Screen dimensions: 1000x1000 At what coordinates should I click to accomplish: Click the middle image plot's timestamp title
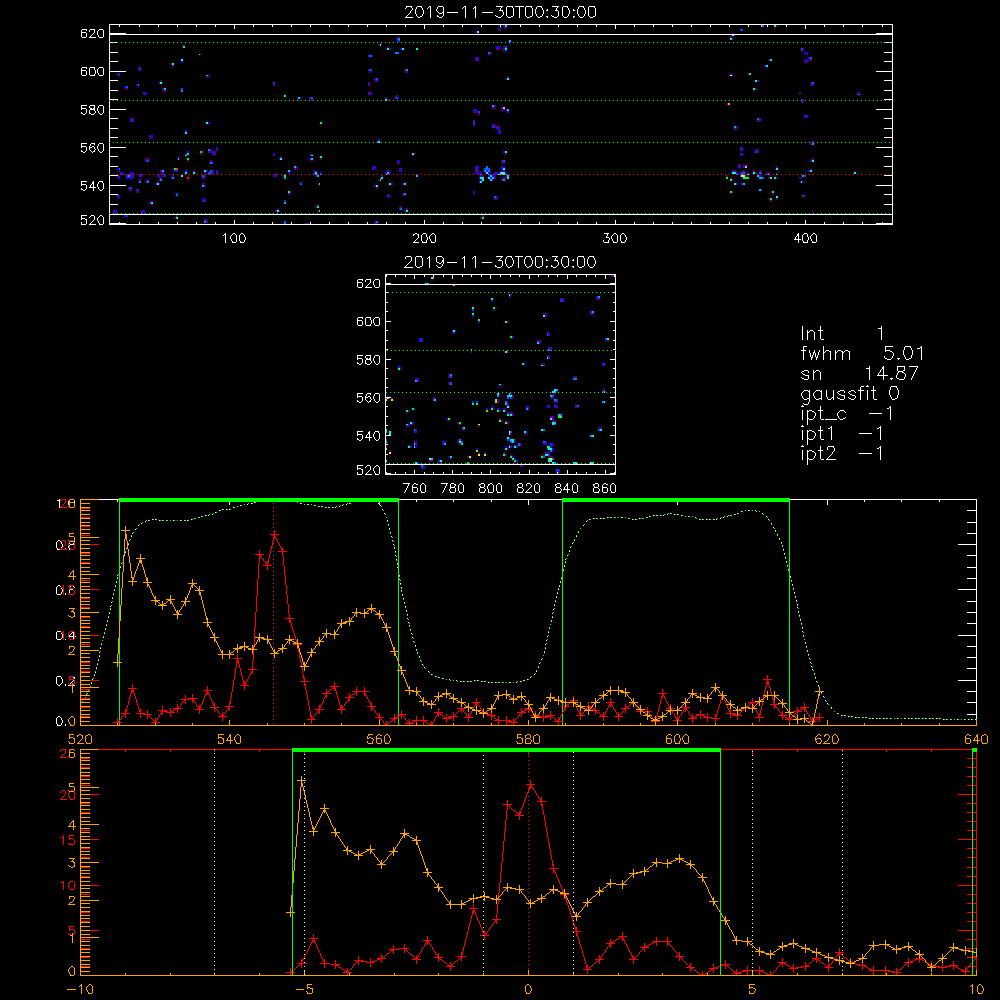[x=501, y=262]
